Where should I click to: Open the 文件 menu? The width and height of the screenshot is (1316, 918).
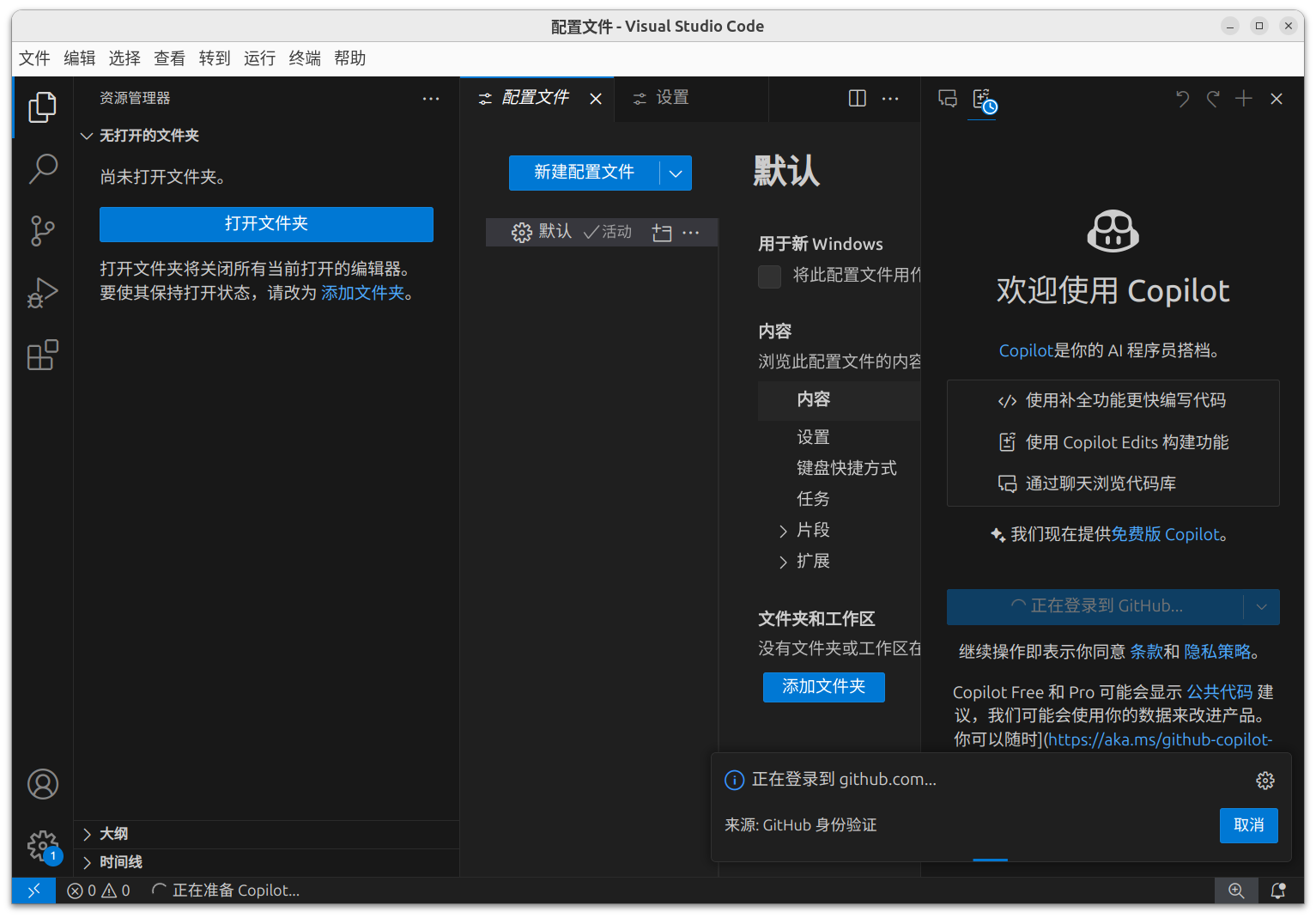tap(34, 58)
